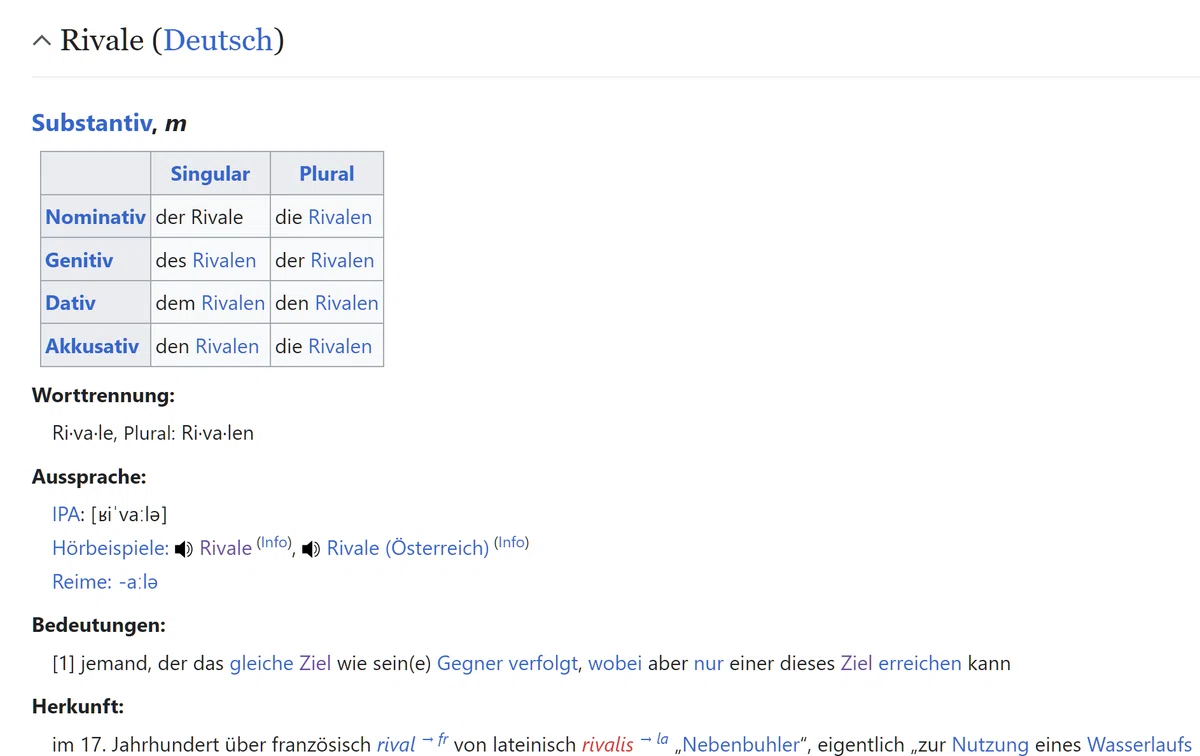The image size is (1200, 756).
Task: Click Rivalen in Dativ Plural cell
Action: coord(347,303)
